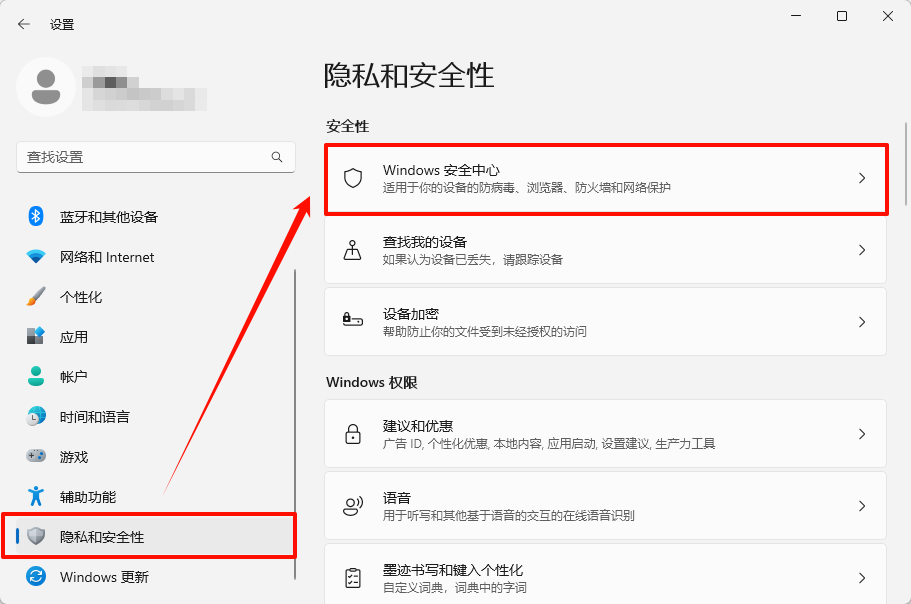911x604 pixels.
Task: Click the Windows Update sync icon
Action: [x=36, y=576]
